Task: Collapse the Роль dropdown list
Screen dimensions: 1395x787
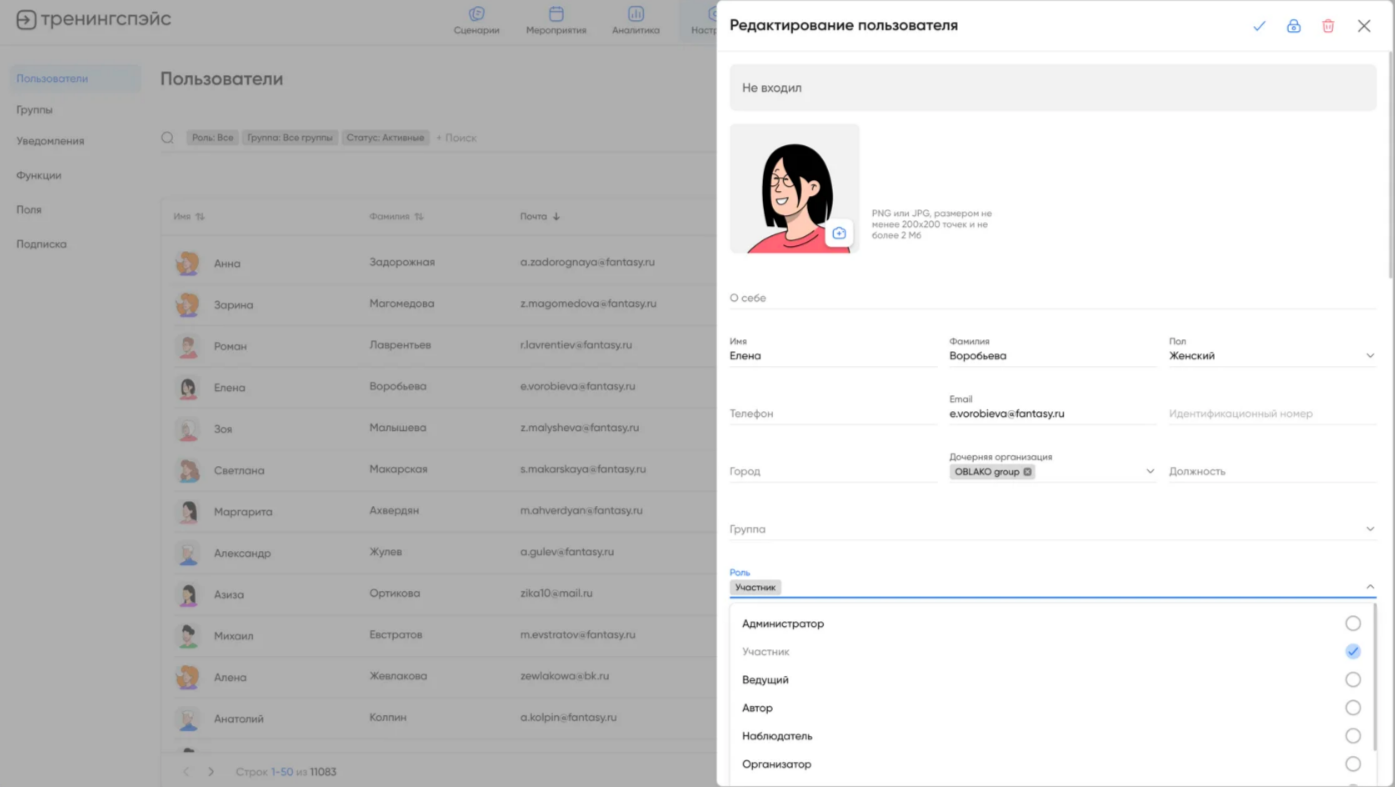Action: [1370, 587]
